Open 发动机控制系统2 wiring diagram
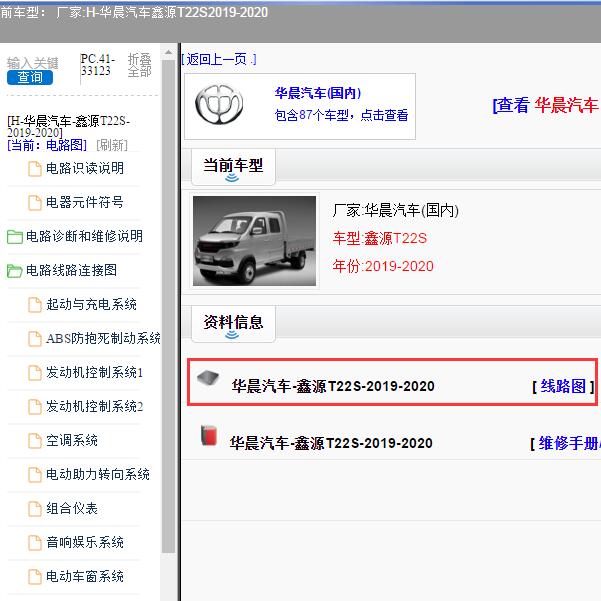The width and height of the screenshot is (601, 601). pos(95,406)
